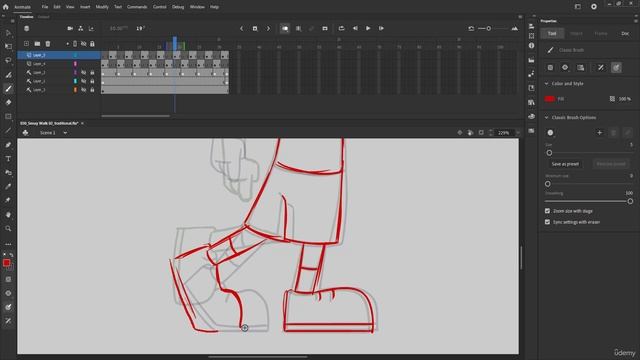Select the Zoom magnifier tool
Screen dimensions: 640x360
[8, 229]
